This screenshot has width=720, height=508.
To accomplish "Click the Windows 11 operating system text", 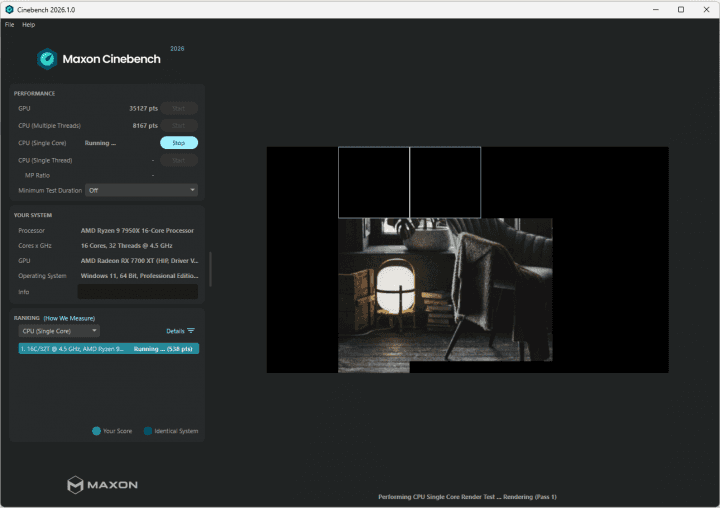I will tap(140, 276).
